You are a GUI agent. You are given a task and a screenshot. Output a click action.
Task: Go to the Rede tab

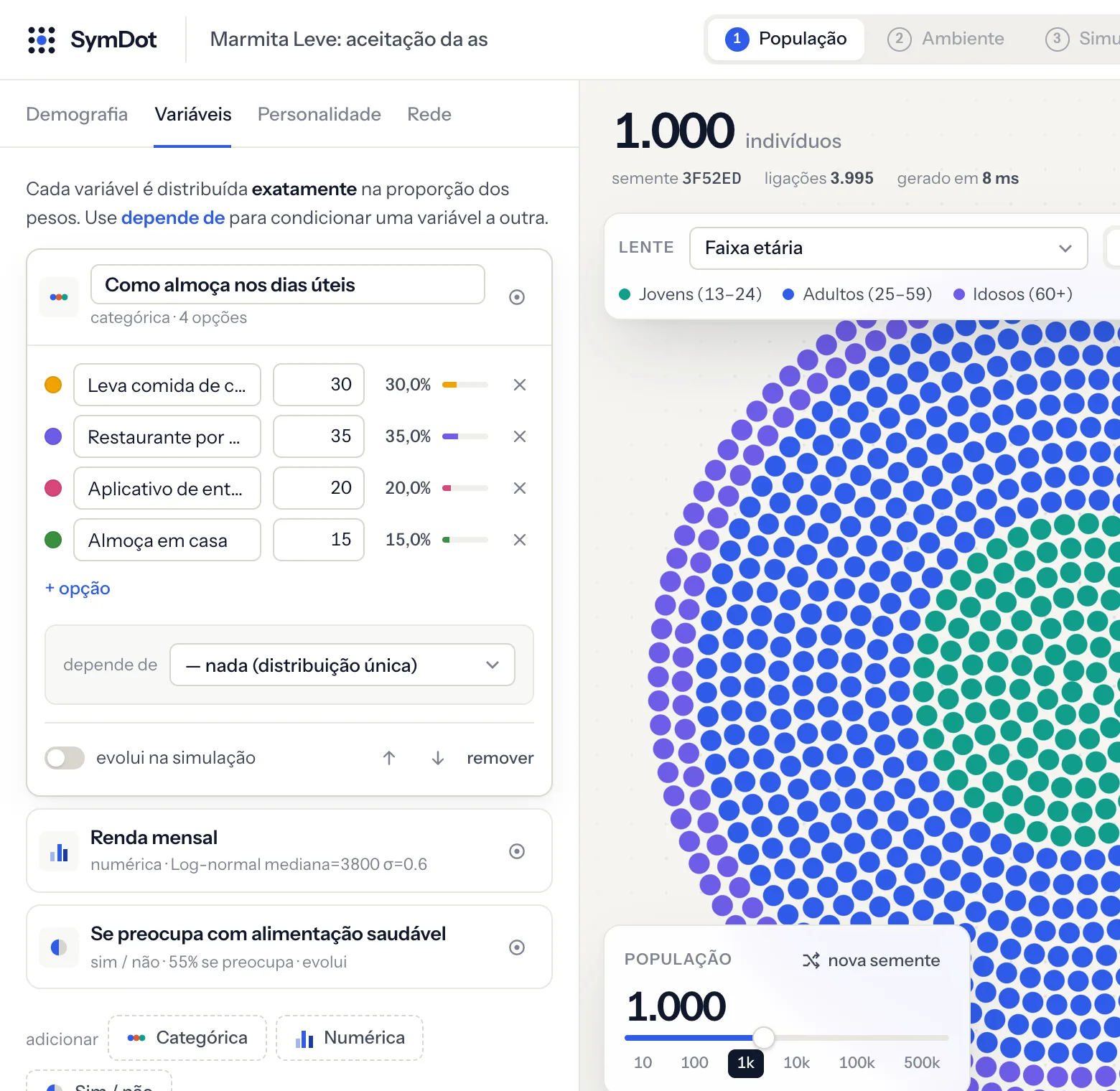pos(429,114)
